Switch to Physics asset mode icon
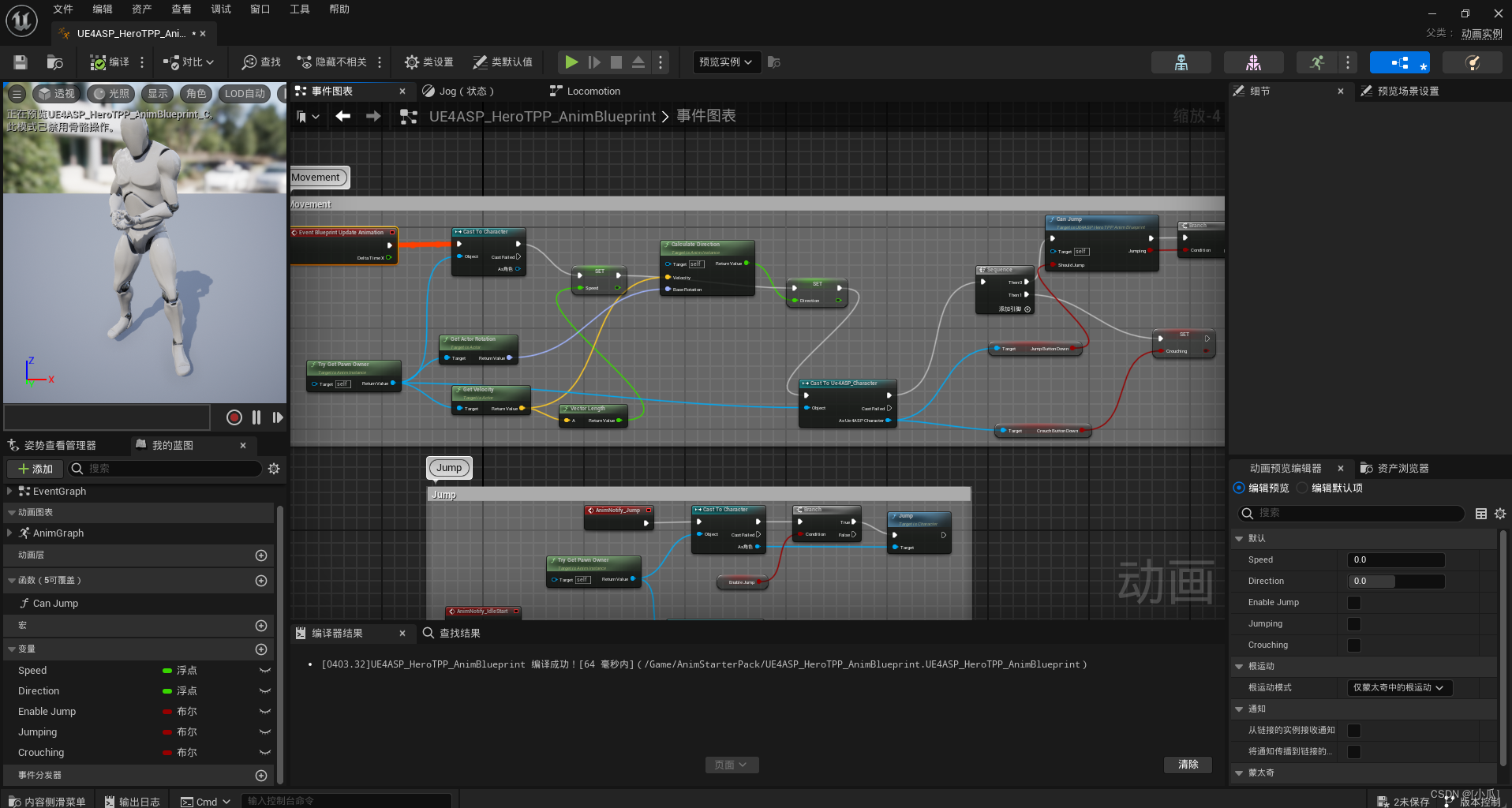Viewport: 1512px width, 808px height. (x=1473, y=62)
